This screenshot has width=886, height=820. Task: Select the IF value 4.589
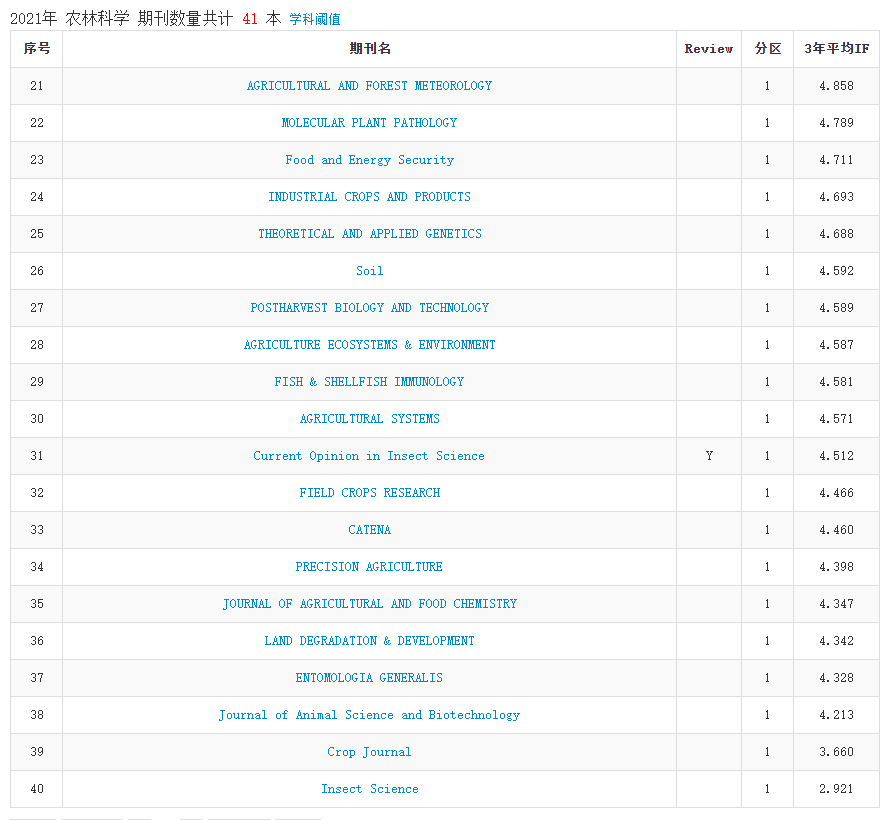pos(836,308)
